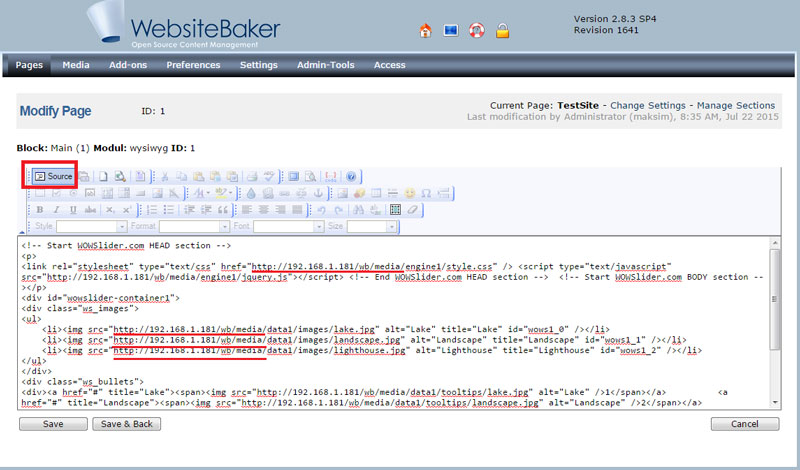
Task: Click the red bracket code icon
Action: [x=331, y=177]
